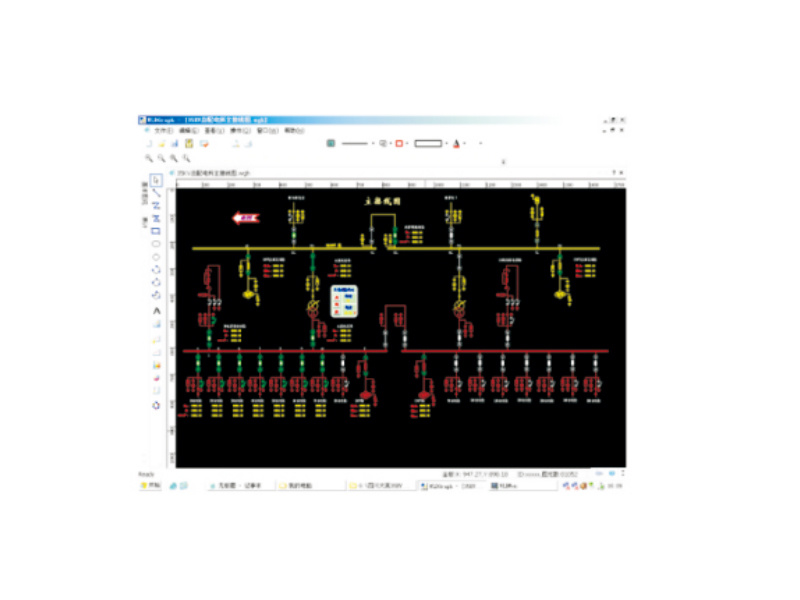This screenshot has height=600, width=800.
Task: Select the text A tool
Action: tap(157, 310)
